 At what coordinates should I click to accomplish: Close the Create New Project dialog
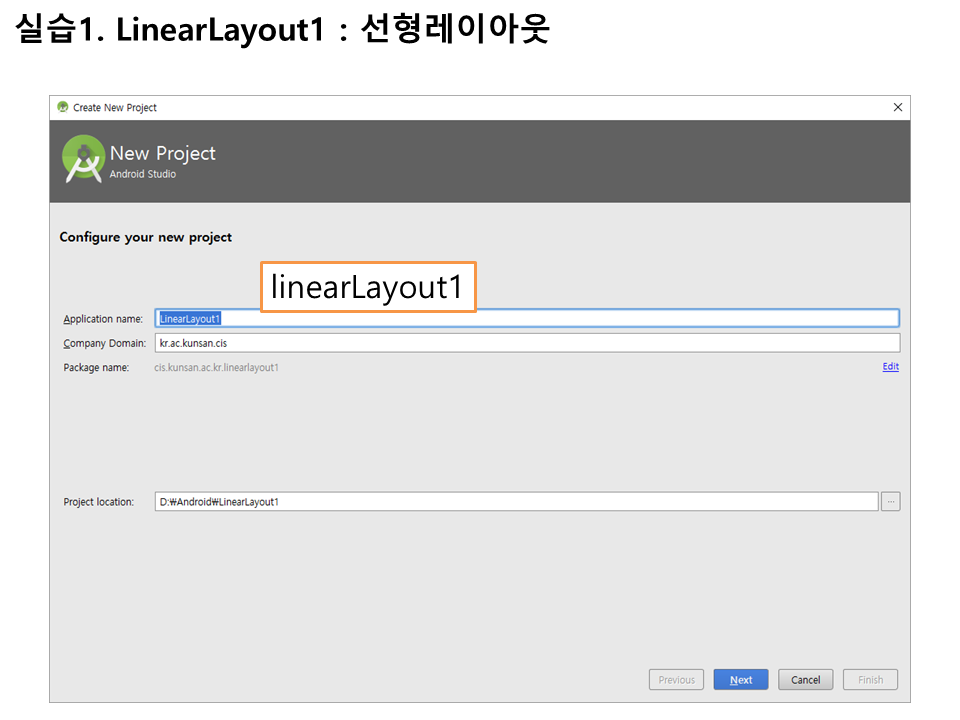[897, 108]
